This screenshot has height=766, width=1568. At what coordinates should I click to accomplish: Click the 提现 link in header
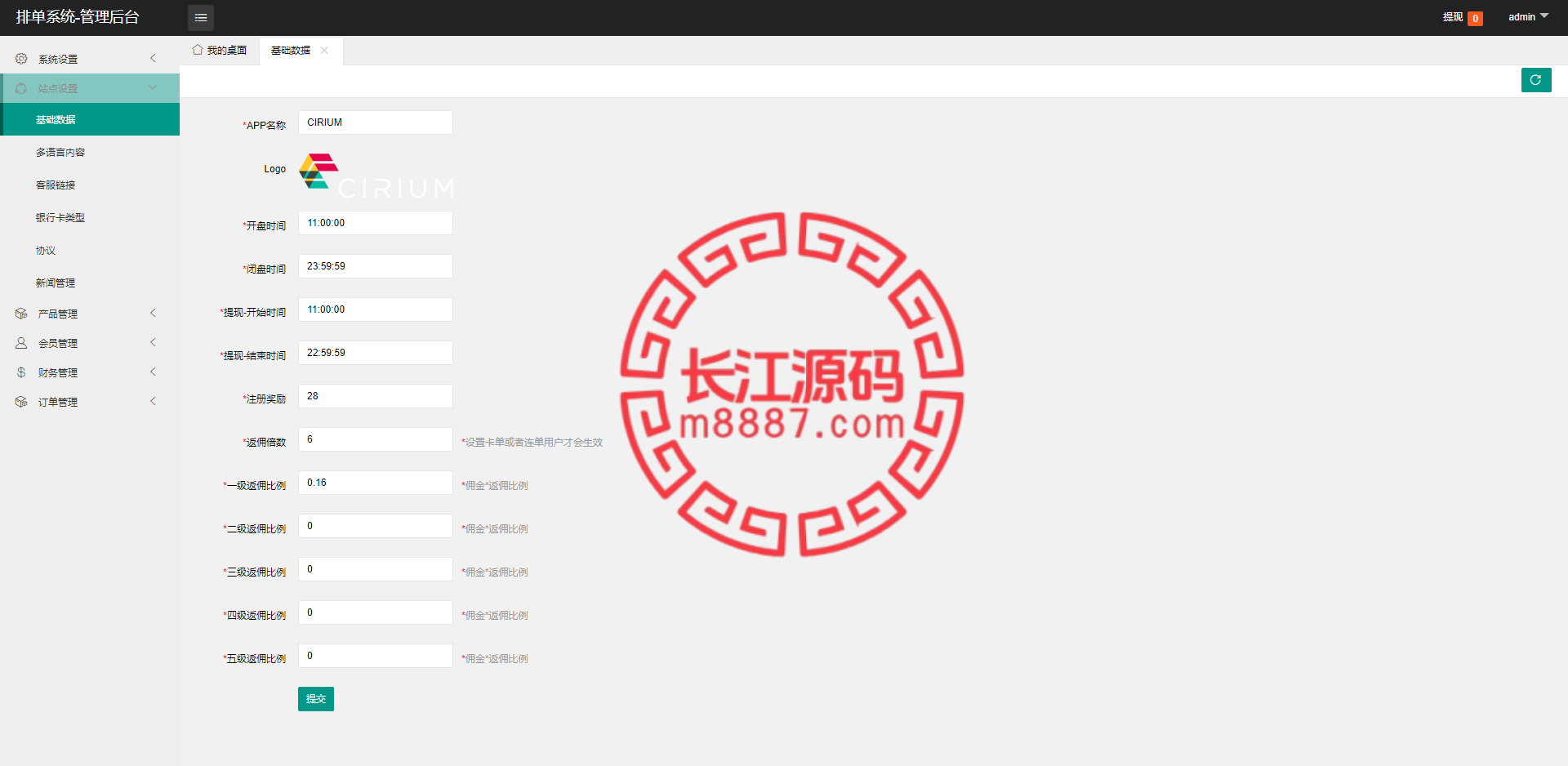1453,17
